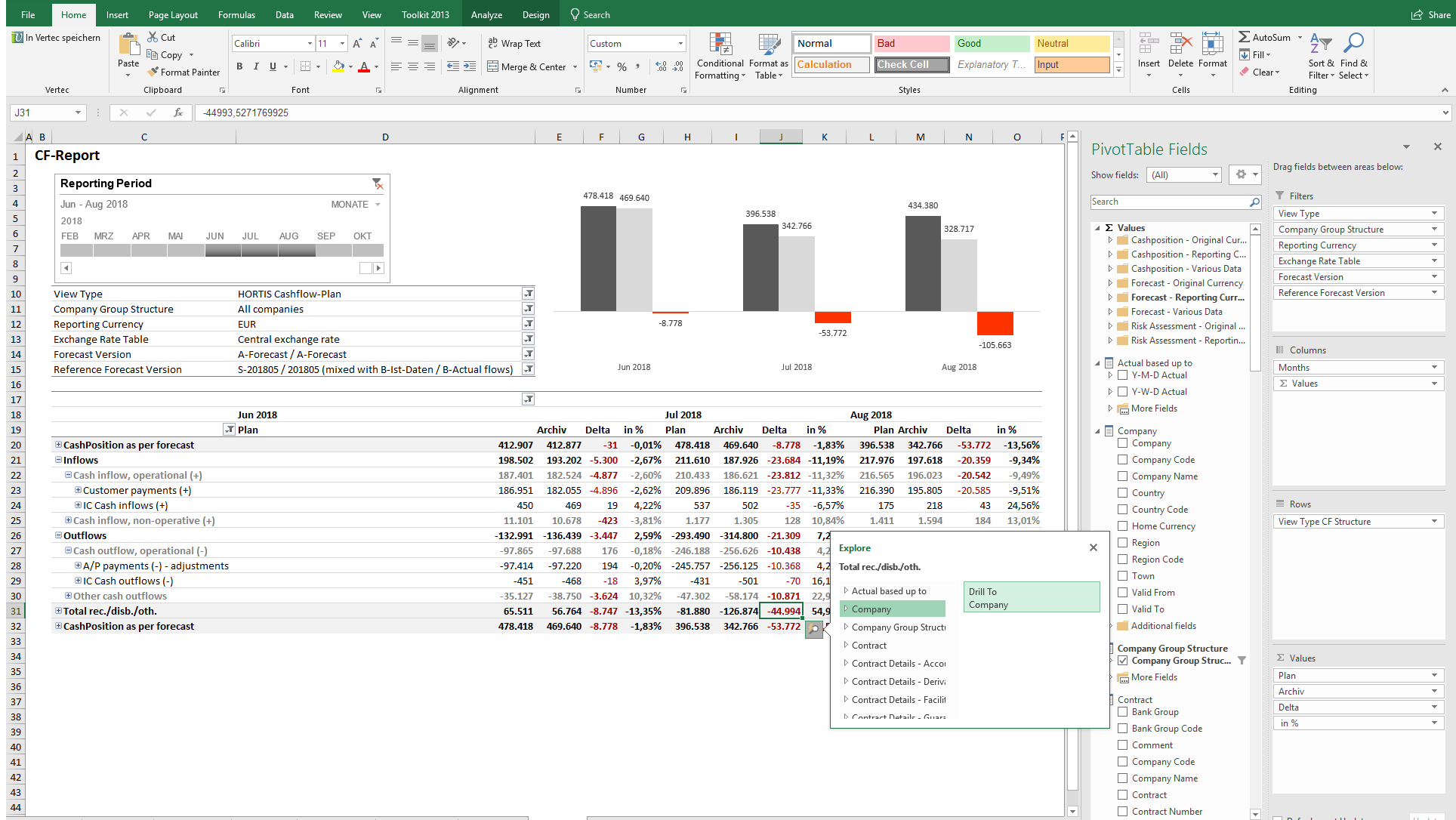Click the Paste icon

[128, 45]
